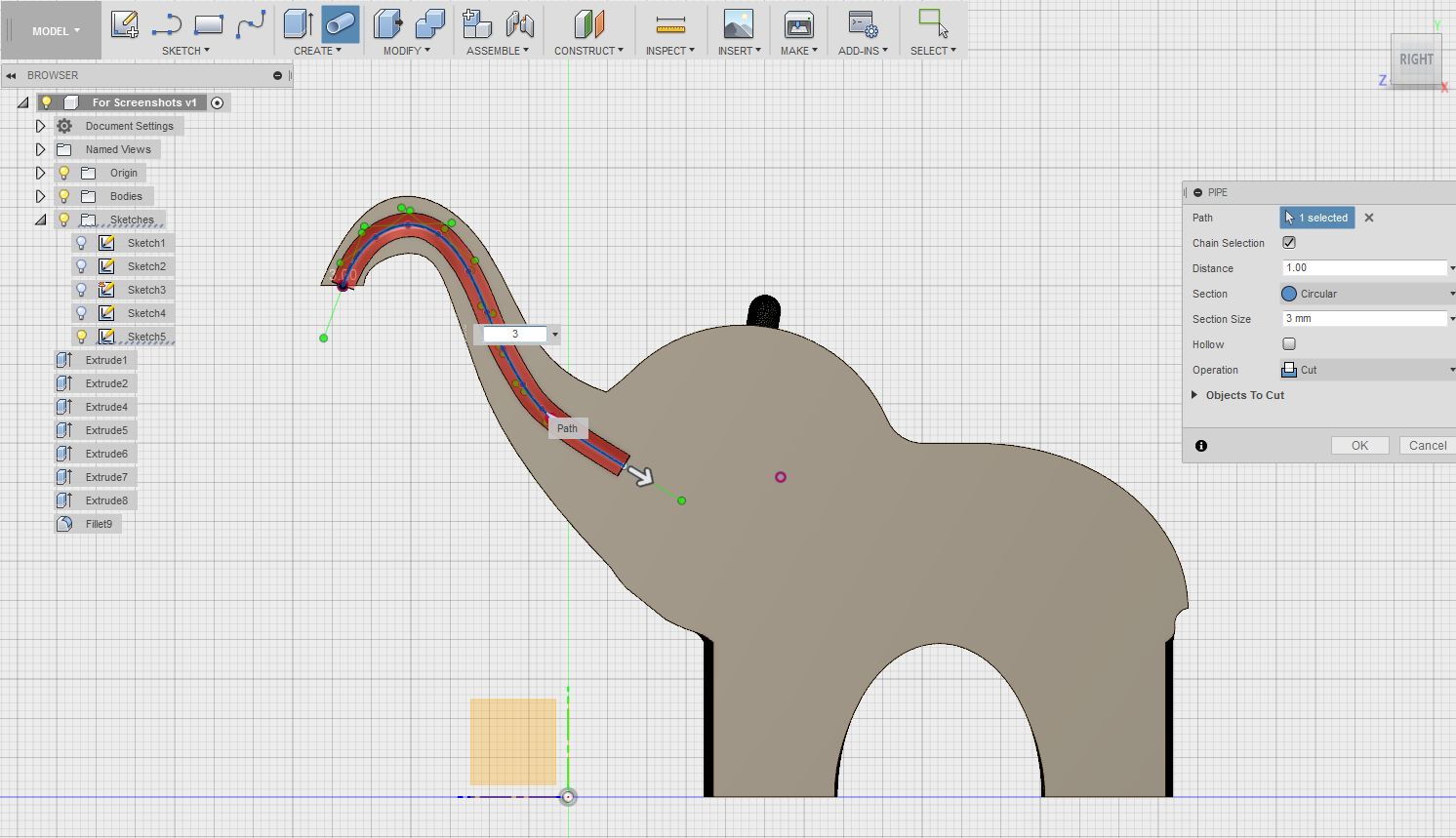Select the New Component icon under Assemble

pyautogui.click(x=476, y=23)
